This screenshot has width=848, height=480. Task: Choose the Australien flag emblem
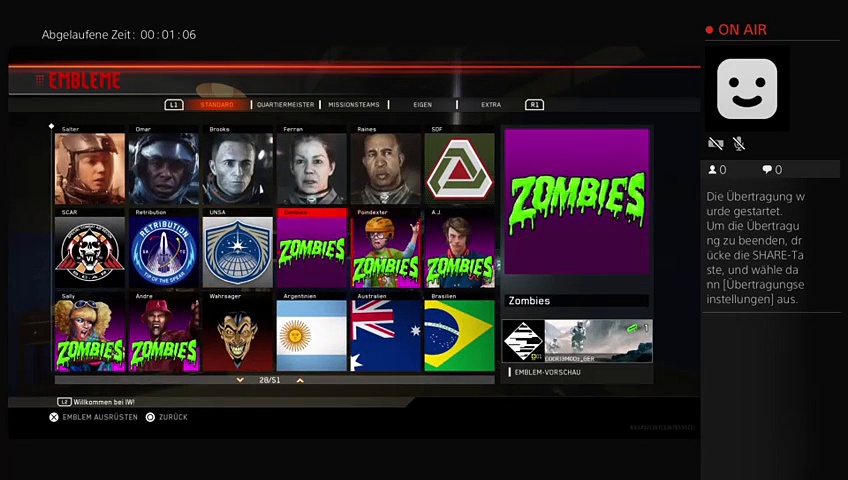(x=386, y=336)
